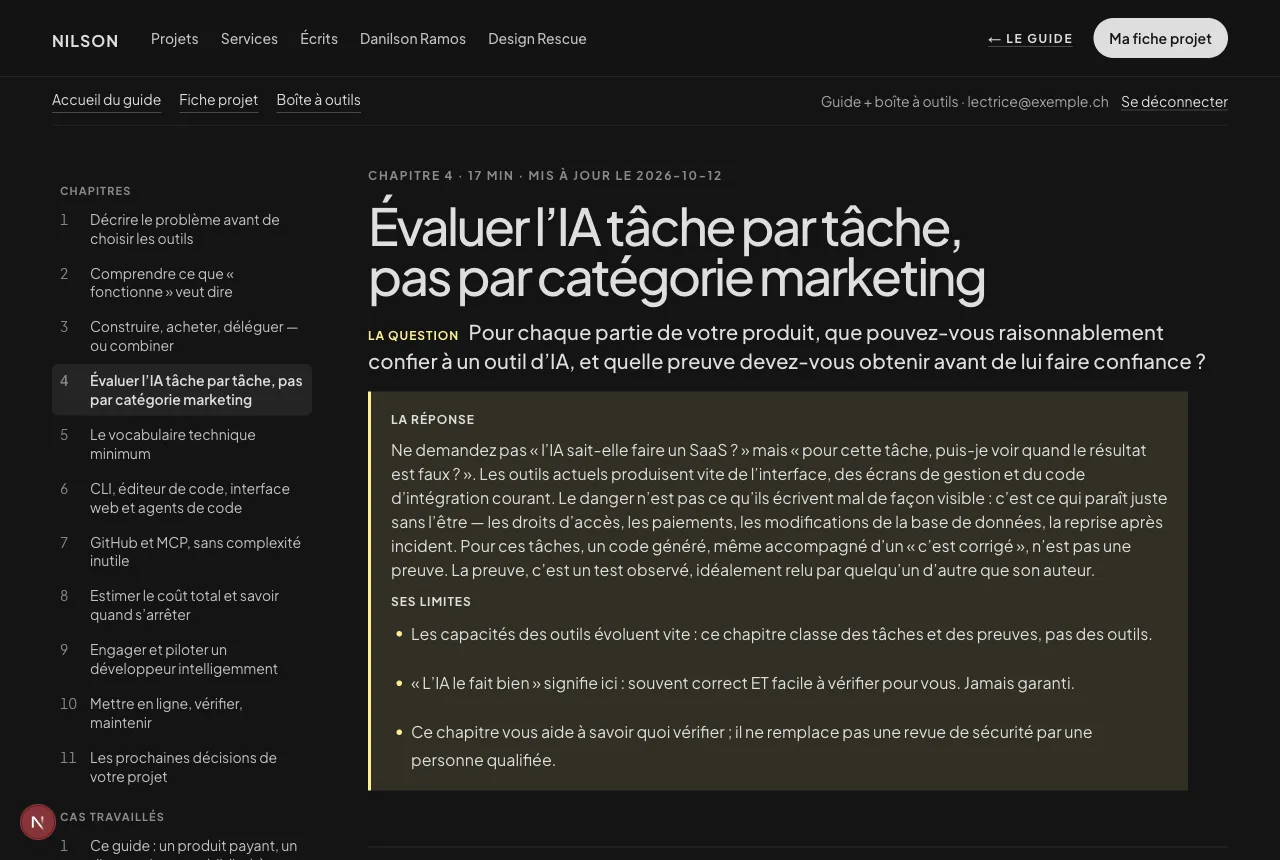The image size is (1280, 860).
Task: Go to chapter 10 Mettre en ligne, vérifier
Action: 182,713
